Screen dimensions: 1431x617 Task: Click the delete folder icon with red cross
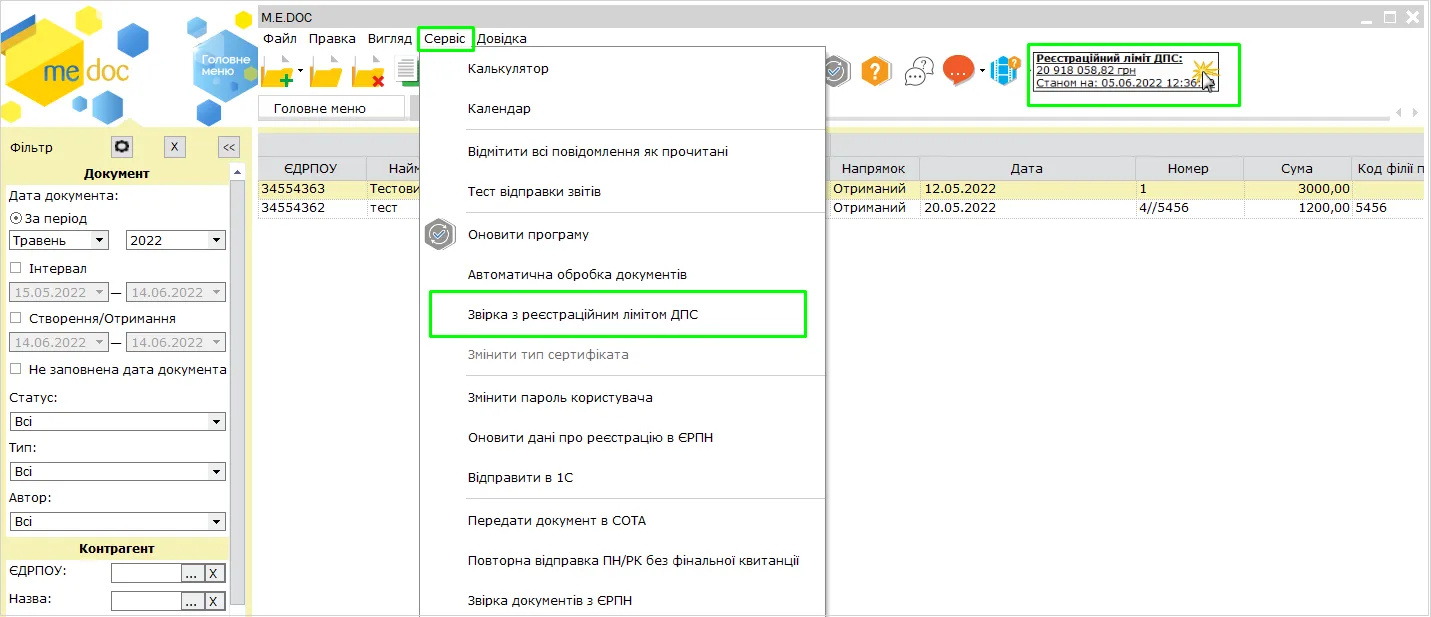(x=368, y=72)
